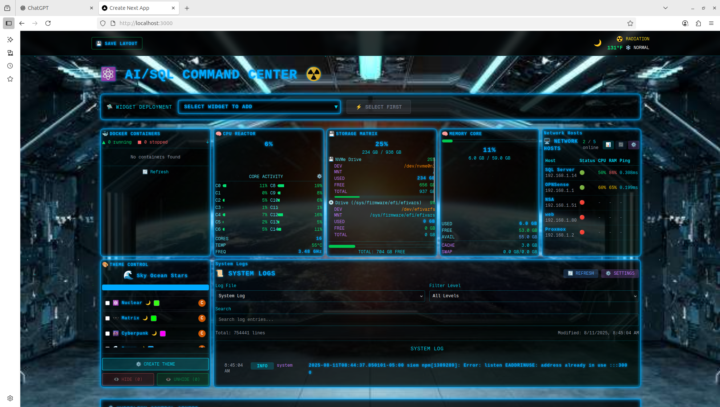This screenshot has height=407, width=720.
Task: Switch to the Create Next App tab
Action: click(138, 8)
